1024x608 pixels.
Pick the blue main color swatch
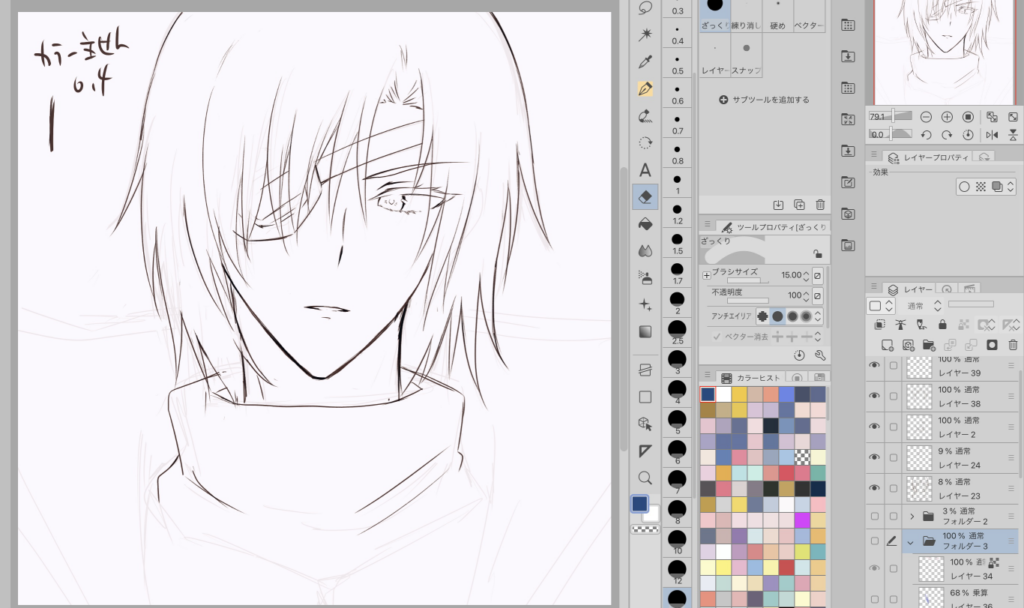(x=639, y=503)
